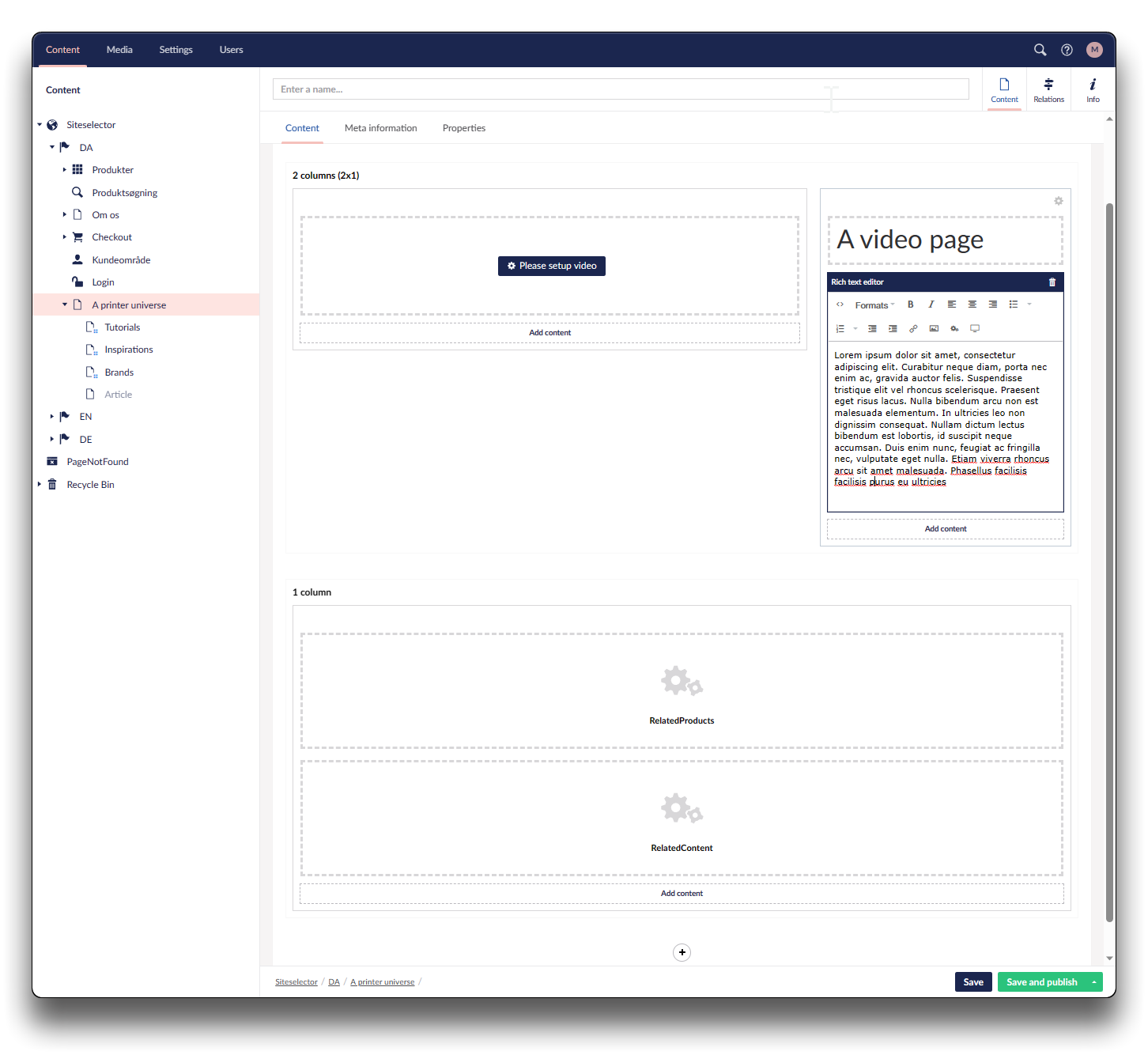Click the Enter a name field

[x=621, y=89]
